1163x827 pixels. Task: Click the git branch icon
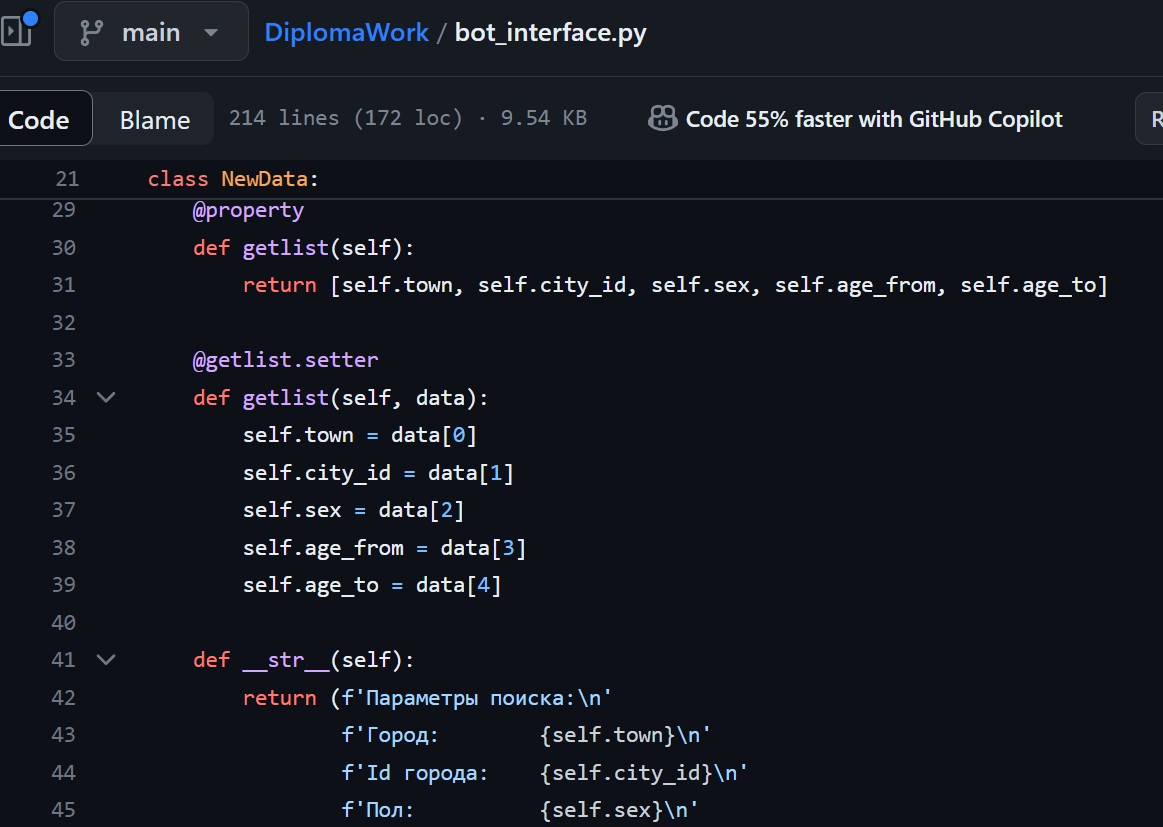coord(92,32)
